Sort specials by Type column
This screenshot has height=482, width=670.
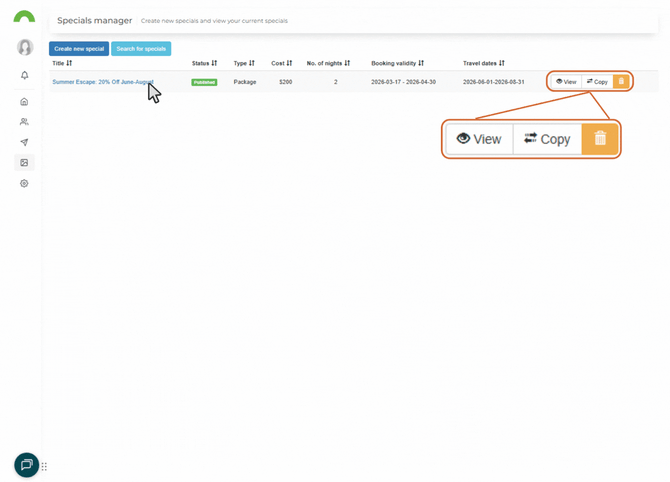coord(244,63)
